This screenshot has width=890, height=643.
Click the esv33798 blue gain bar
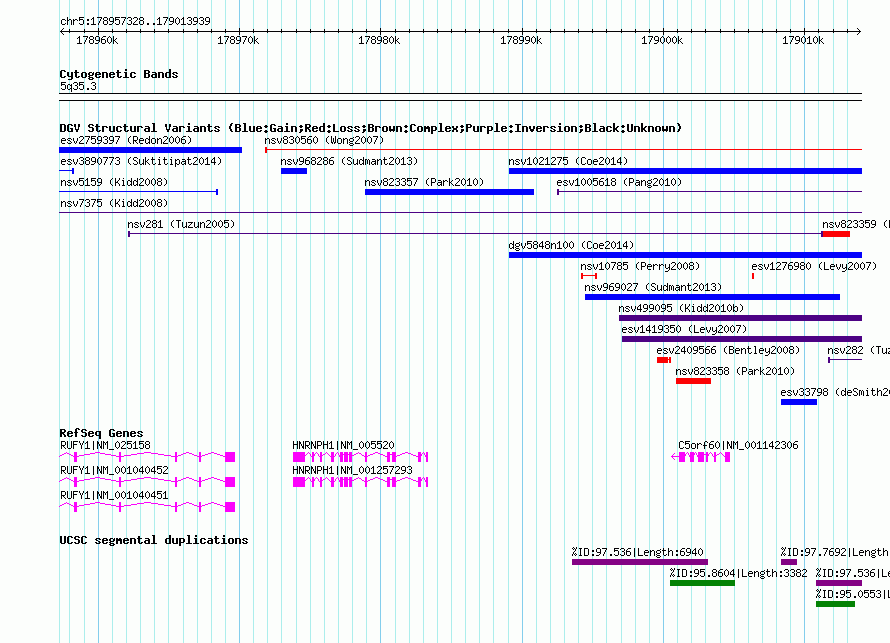coord(799,402)
